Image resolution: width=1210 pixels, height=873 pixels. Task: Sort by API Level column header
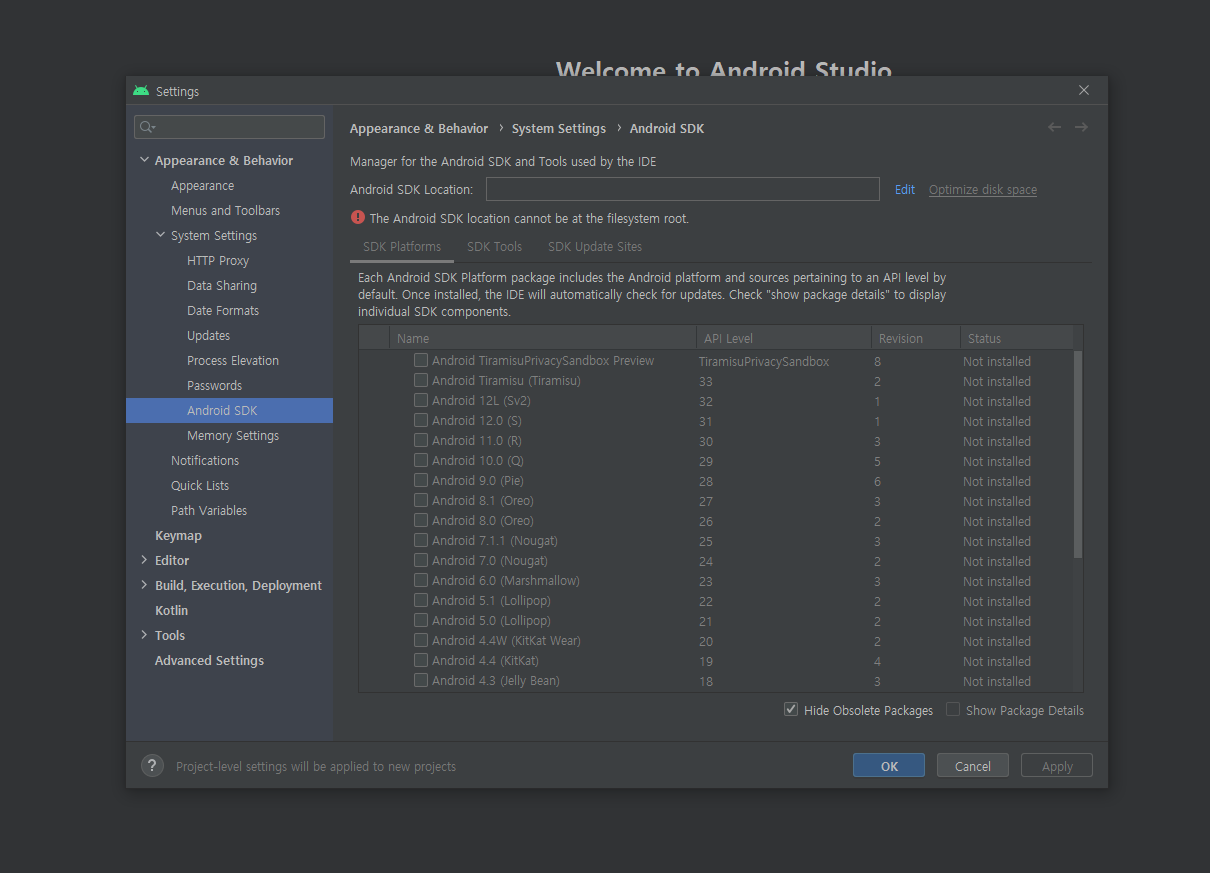[784, 338]
